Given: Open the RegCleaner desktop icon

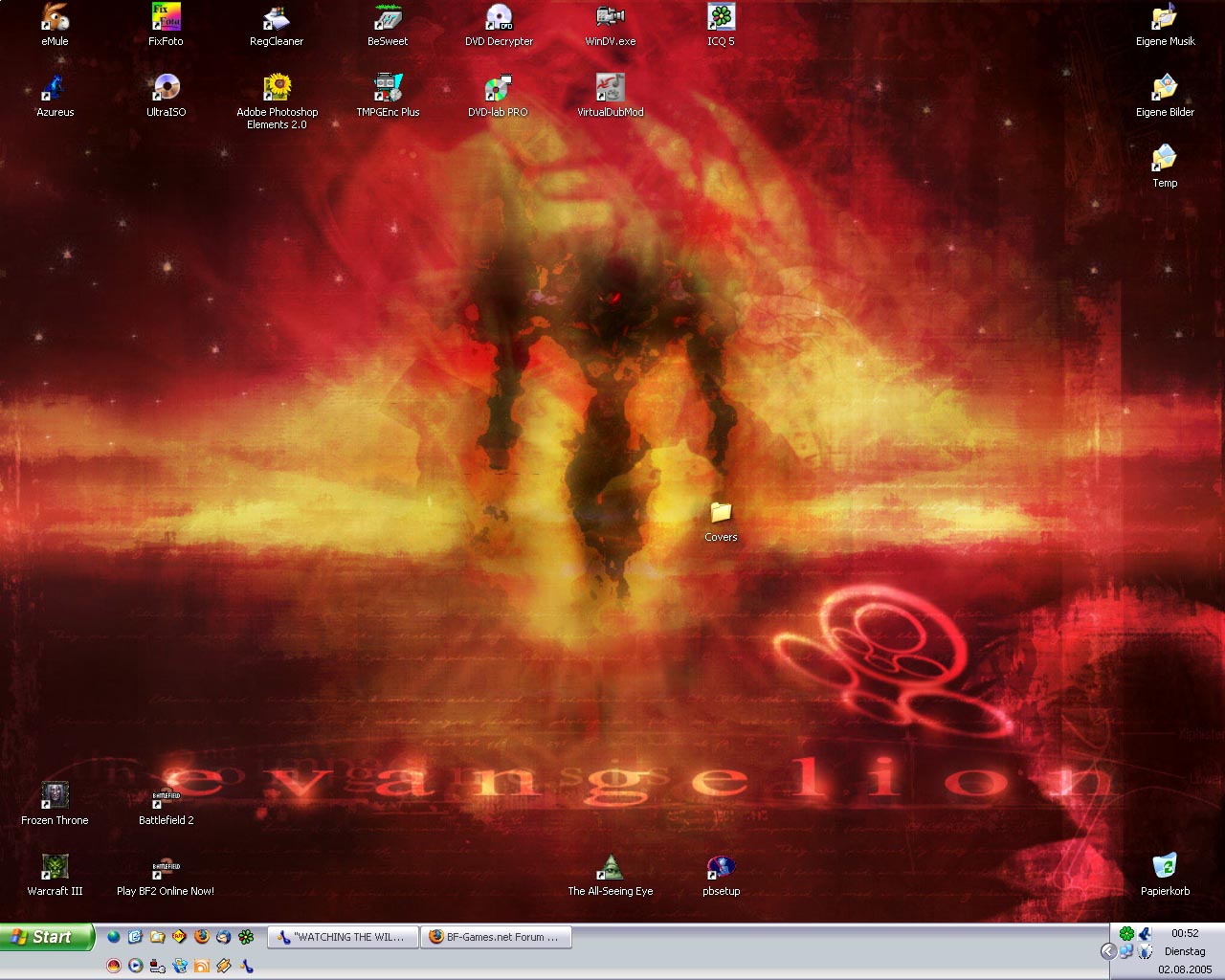Looking at the screenshot, I should tap(277, 26).
